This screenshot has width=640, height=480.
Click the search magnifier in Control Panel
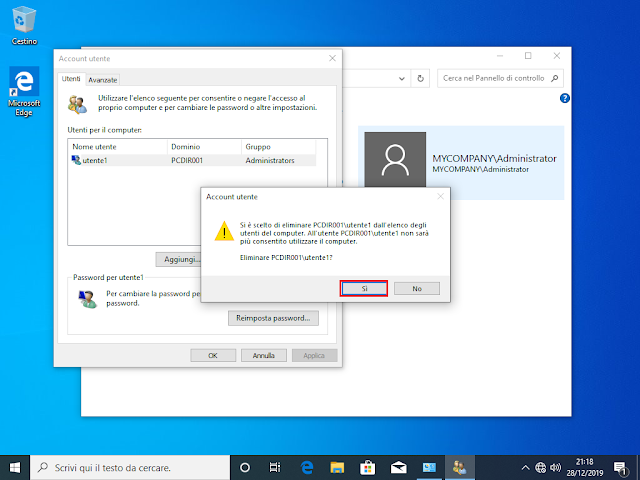pos(554,78)
